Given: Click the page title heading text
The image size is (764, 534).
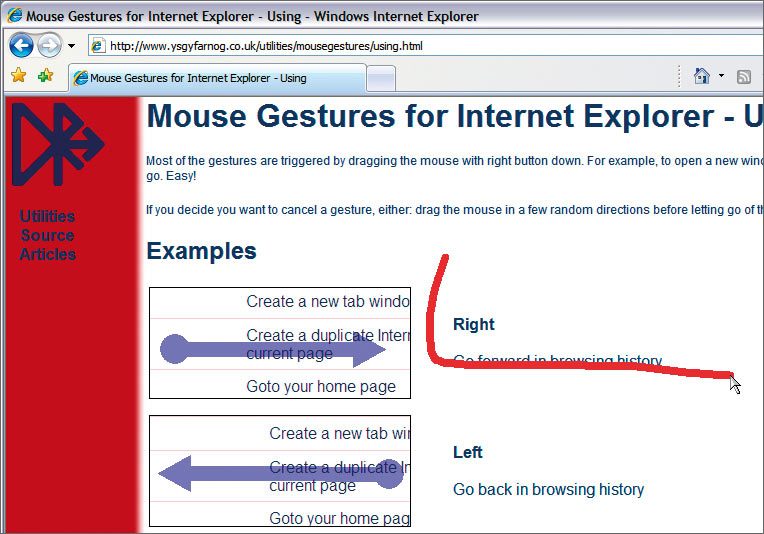Looking at the screenshot, I should pos(455,116).
